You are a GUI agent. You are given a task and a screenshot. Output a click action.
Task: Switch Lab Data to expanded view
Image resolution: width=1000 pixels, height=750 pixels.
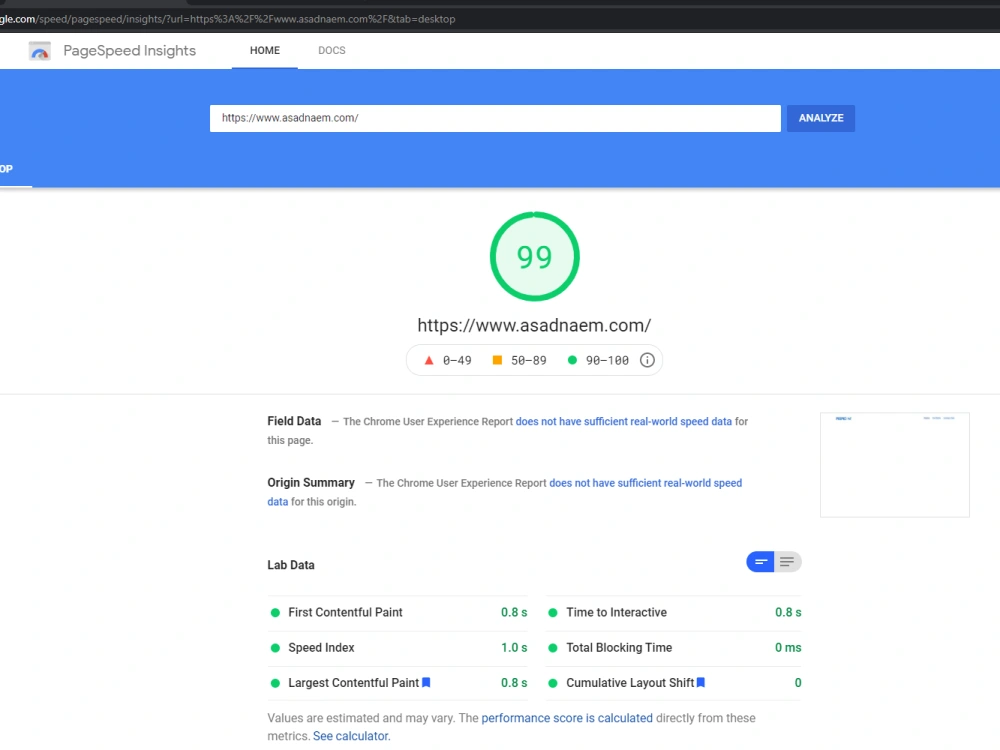(788, 562)
